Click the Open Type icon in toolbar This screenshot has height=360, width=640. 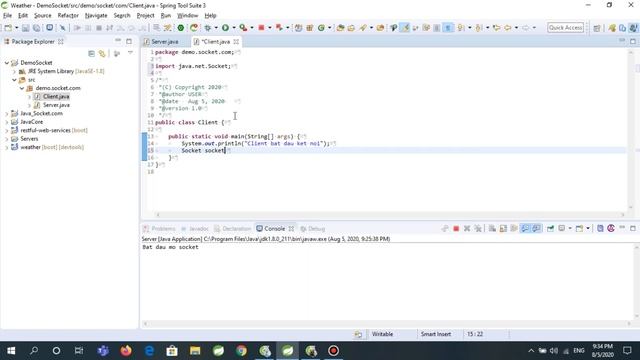pyautogui.click(x=340, y=28)
